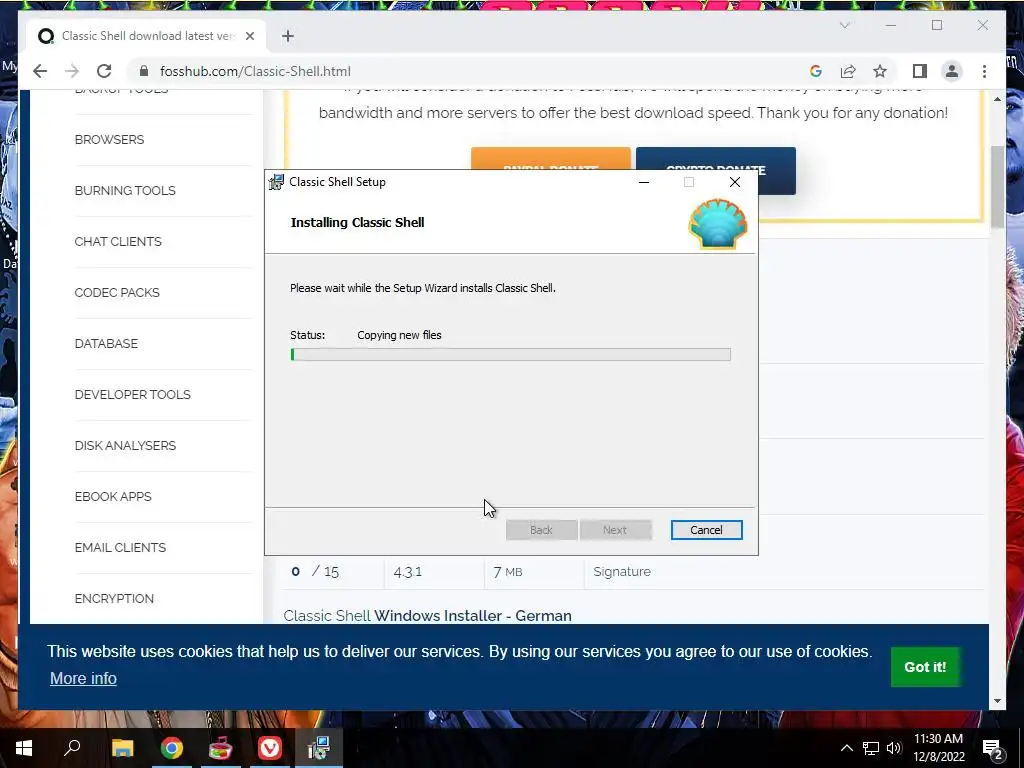Open tab search dropdown chevron
The image size is (1024, 768).
point(844,25)
